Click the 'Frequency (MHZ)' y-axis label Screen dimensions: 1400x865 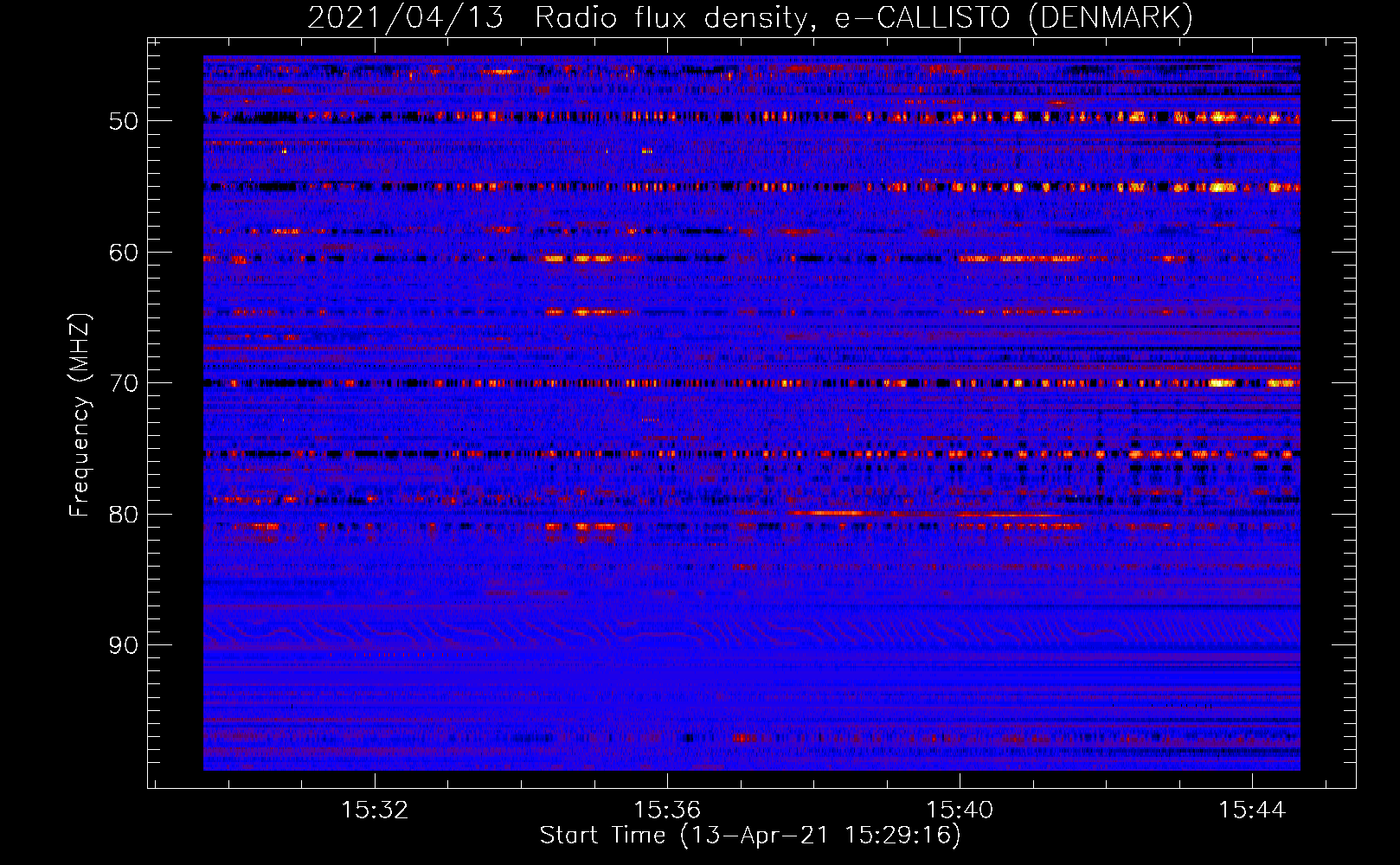(x=79, y=414)
